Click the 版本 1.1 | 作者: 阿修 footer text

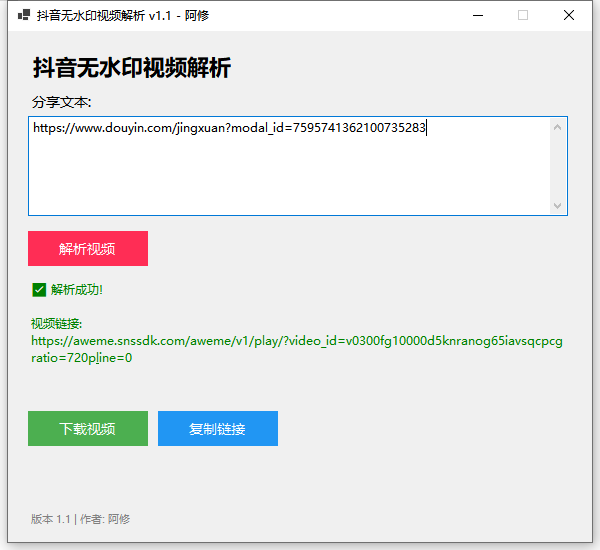coord(80,519)
